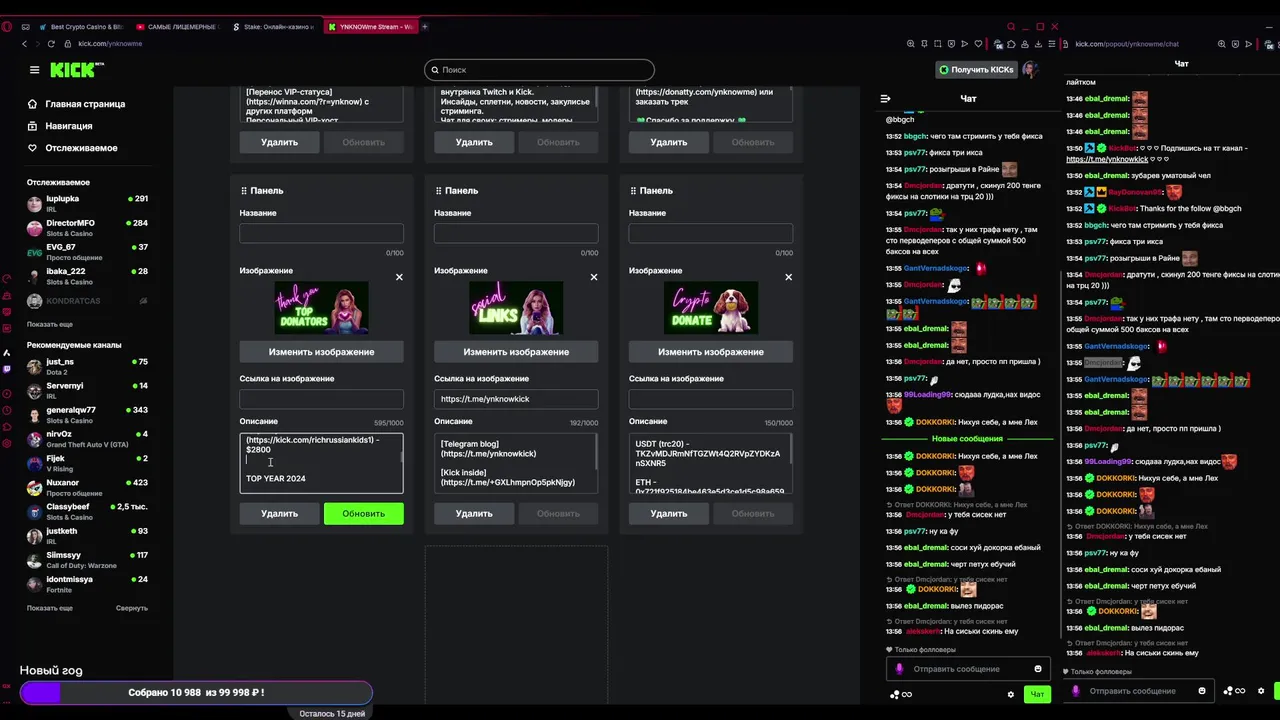Image resolution: width=1280 pixels, height=720 pixels.
Task: Click description box with USDT address
Action: tap(711, 463)
